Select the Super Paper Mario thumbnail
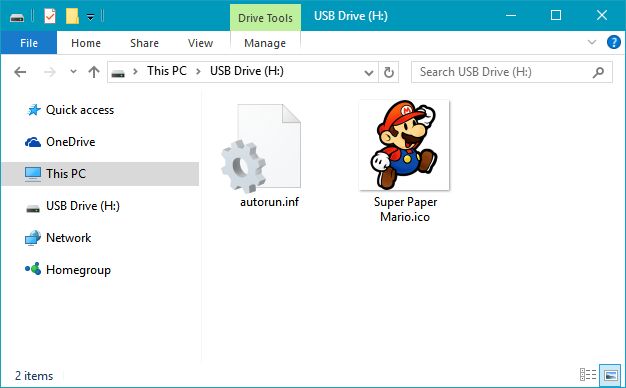The image size is (626, 388). coord(404,145)
